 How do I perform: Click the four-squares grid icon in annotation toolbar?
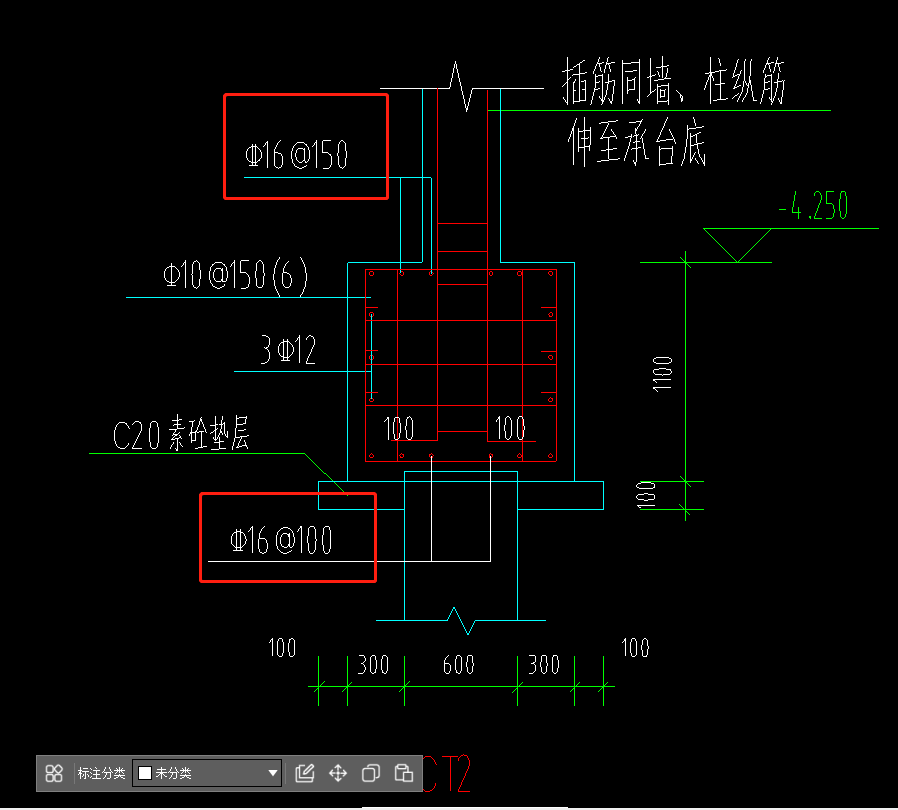(x=54, y=773)
